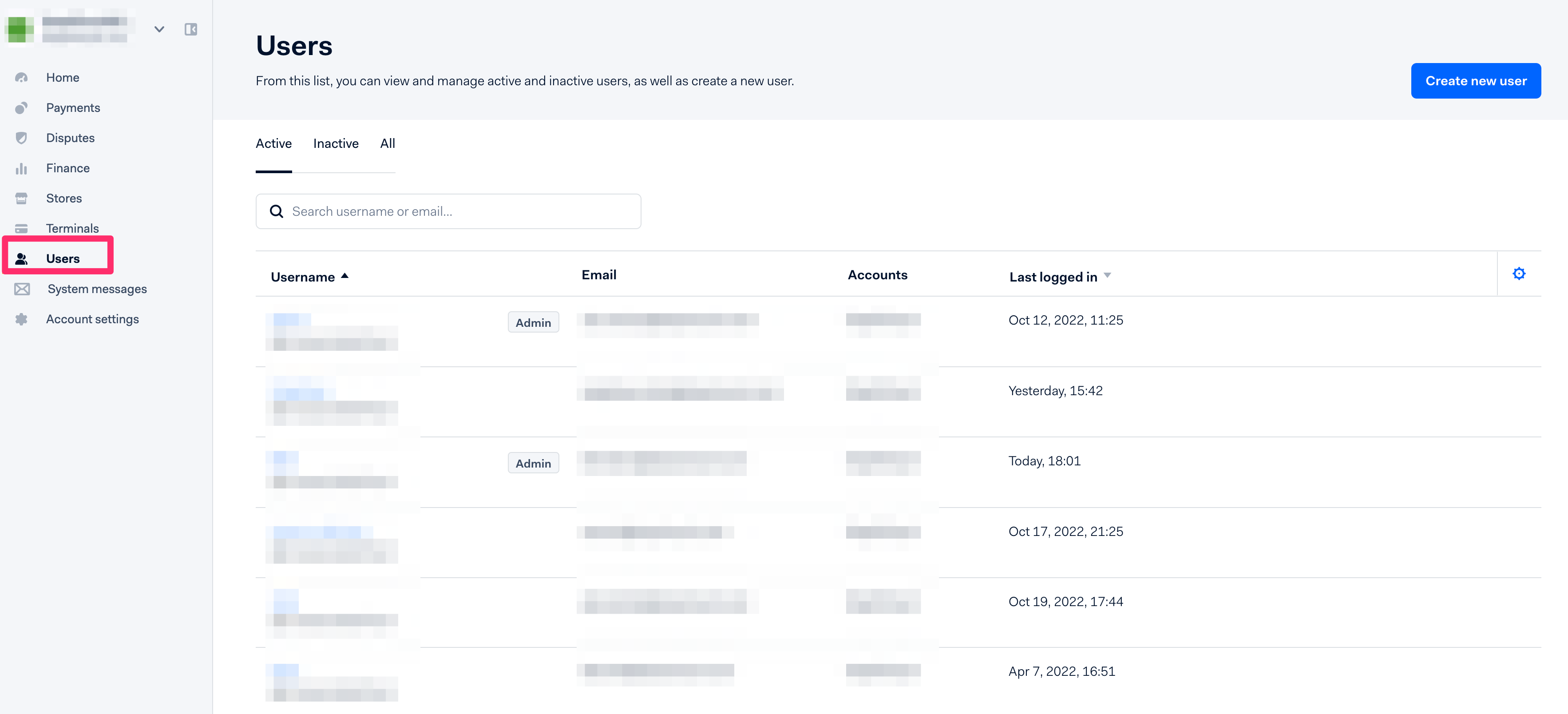The width and height of the screenshot is (1568, 714).
Task: Sort by Username column arrow
Action: click(345, 276)
